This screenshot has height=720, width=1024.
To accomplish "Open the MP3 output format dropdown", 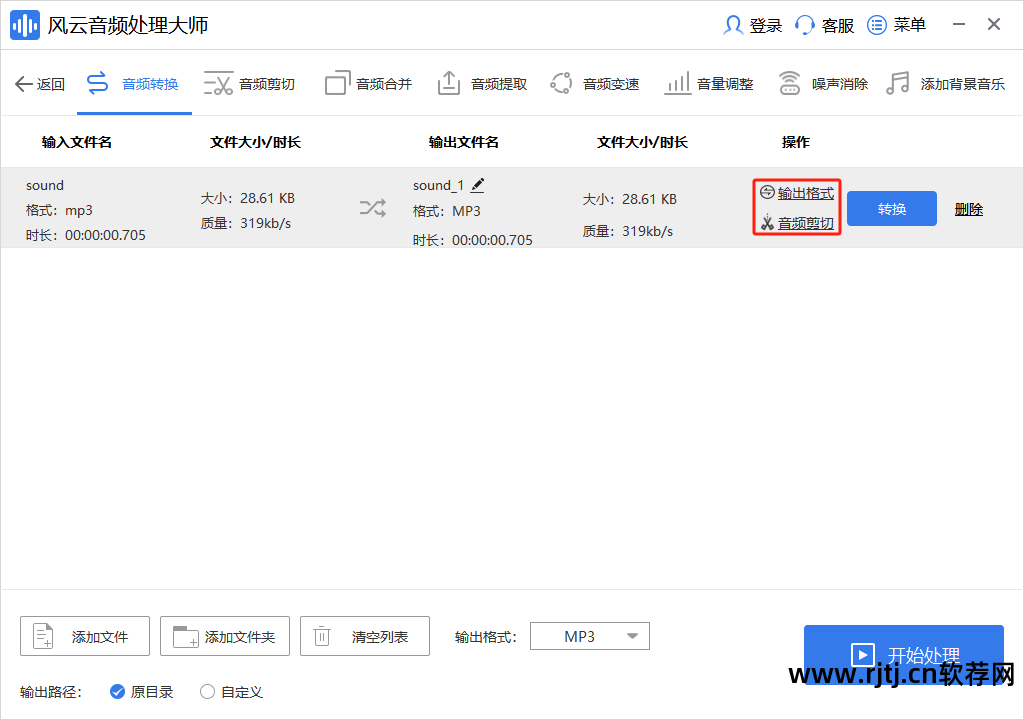I will click(x=590, y=635).
